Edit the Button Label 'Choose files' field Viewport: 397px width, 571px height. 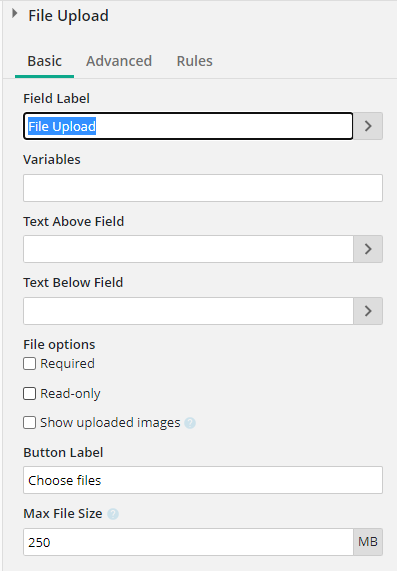203,480
